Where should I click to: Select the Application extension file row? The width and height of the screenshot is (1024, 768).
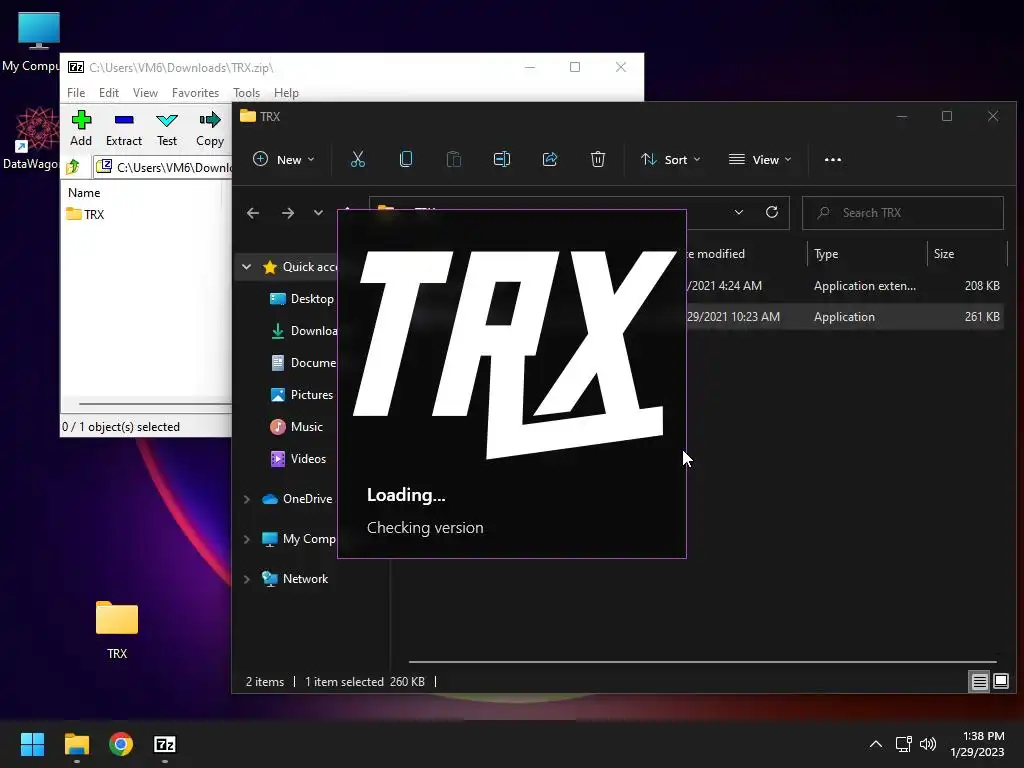[845, 285]
